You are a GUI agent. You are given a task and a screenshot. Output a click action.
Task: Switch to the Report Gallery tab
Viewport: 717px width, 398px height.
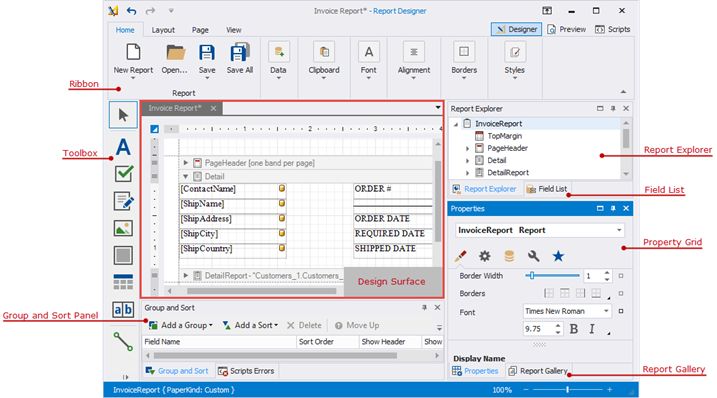pos(538,371)
